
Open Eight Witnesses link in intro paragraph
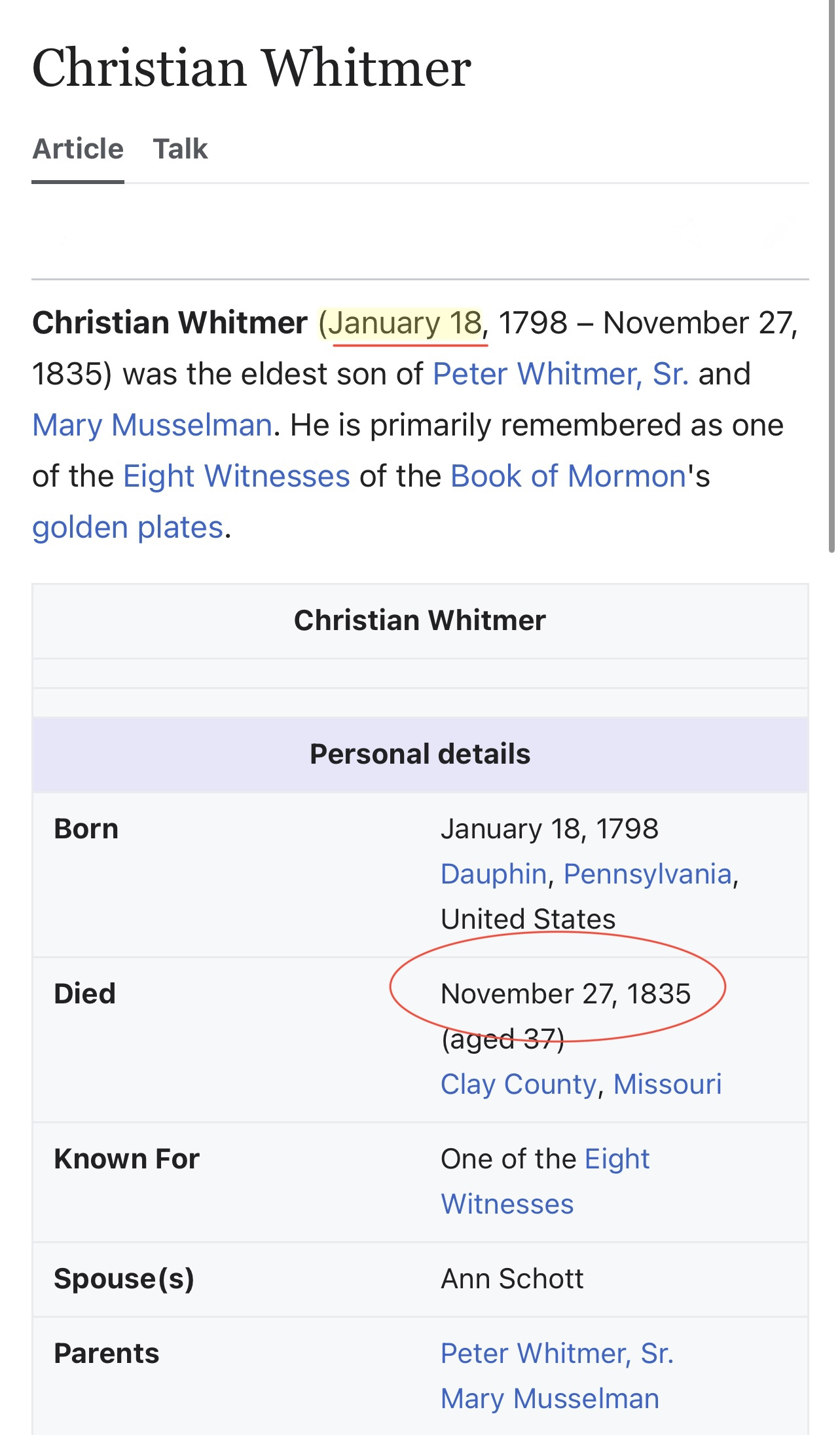coord(236,476)
